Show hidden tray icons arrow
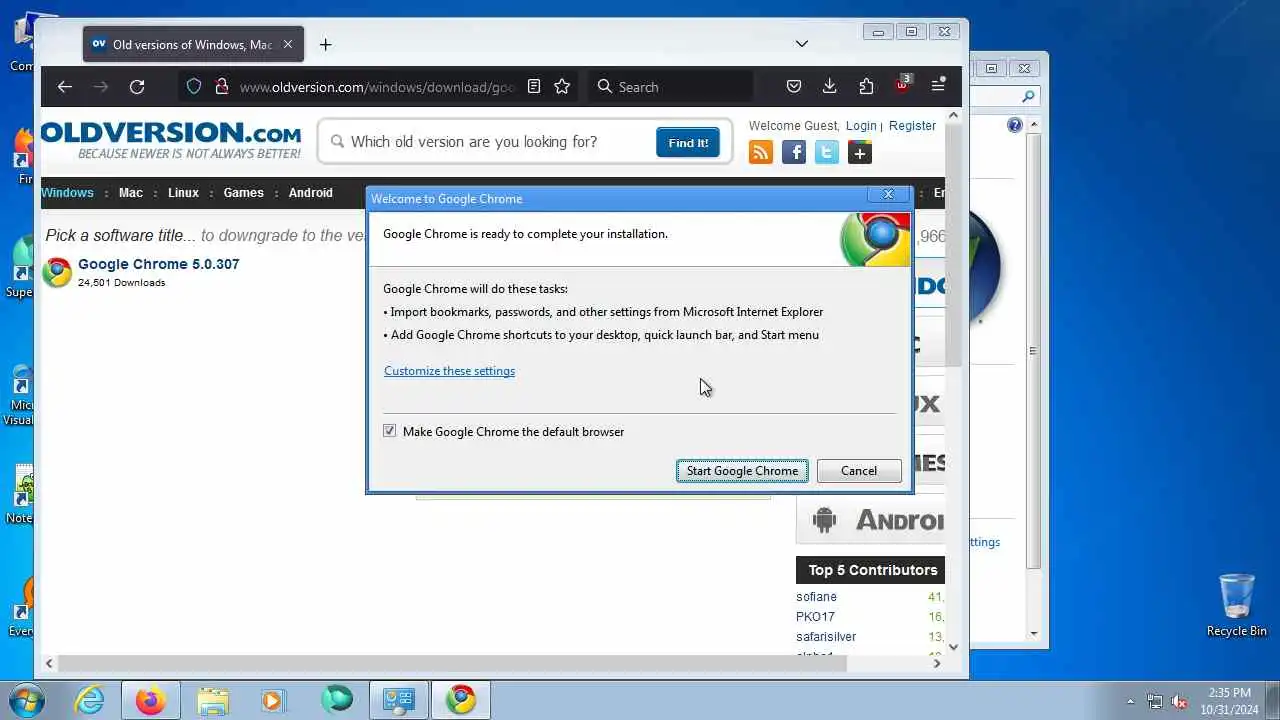The height and width of the screenshot is (720, 1280). coord(1130,701)
